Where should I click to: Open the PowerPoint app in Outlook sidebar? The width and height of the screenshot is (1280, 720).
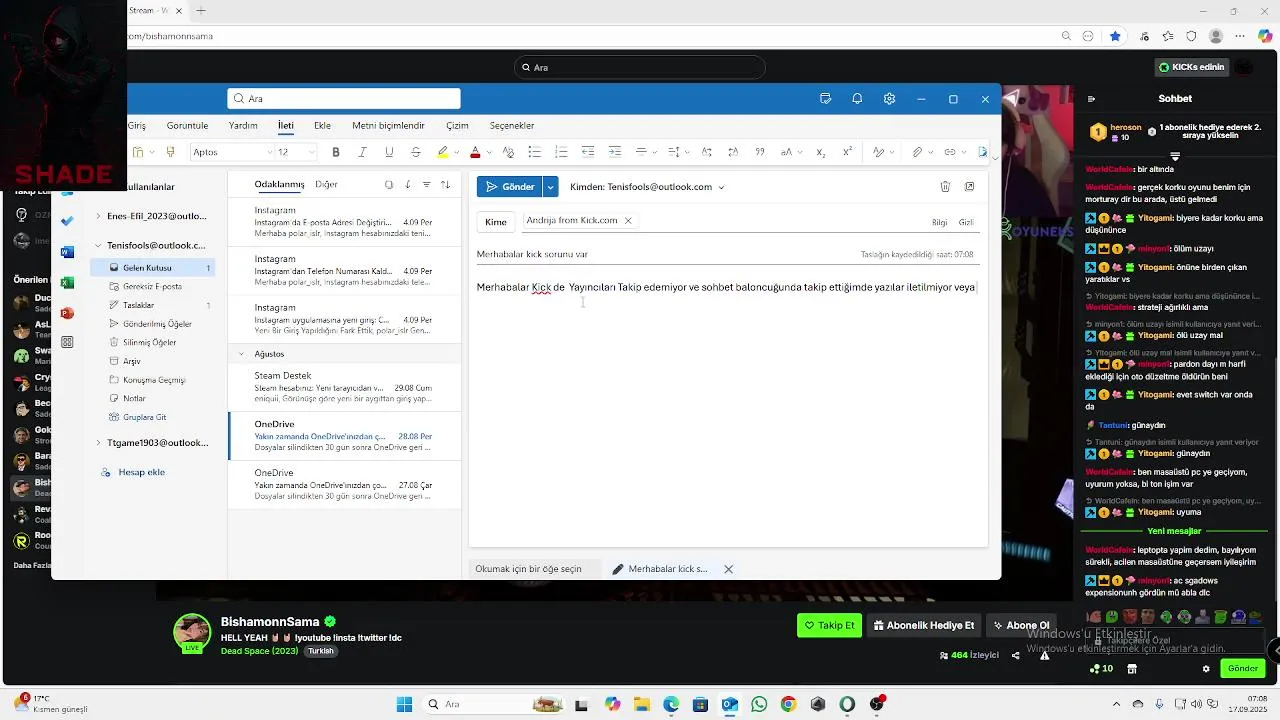[67, 313]
